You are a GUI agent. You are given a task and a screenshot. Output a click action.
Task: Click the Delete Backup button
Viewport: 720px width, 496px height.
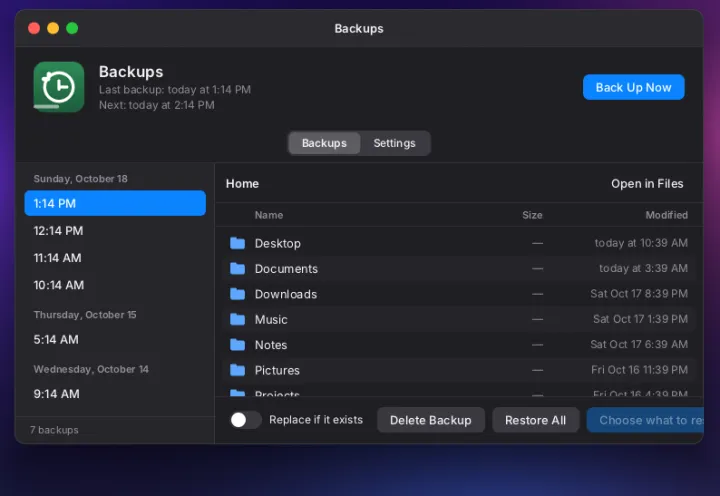point(431,420)
